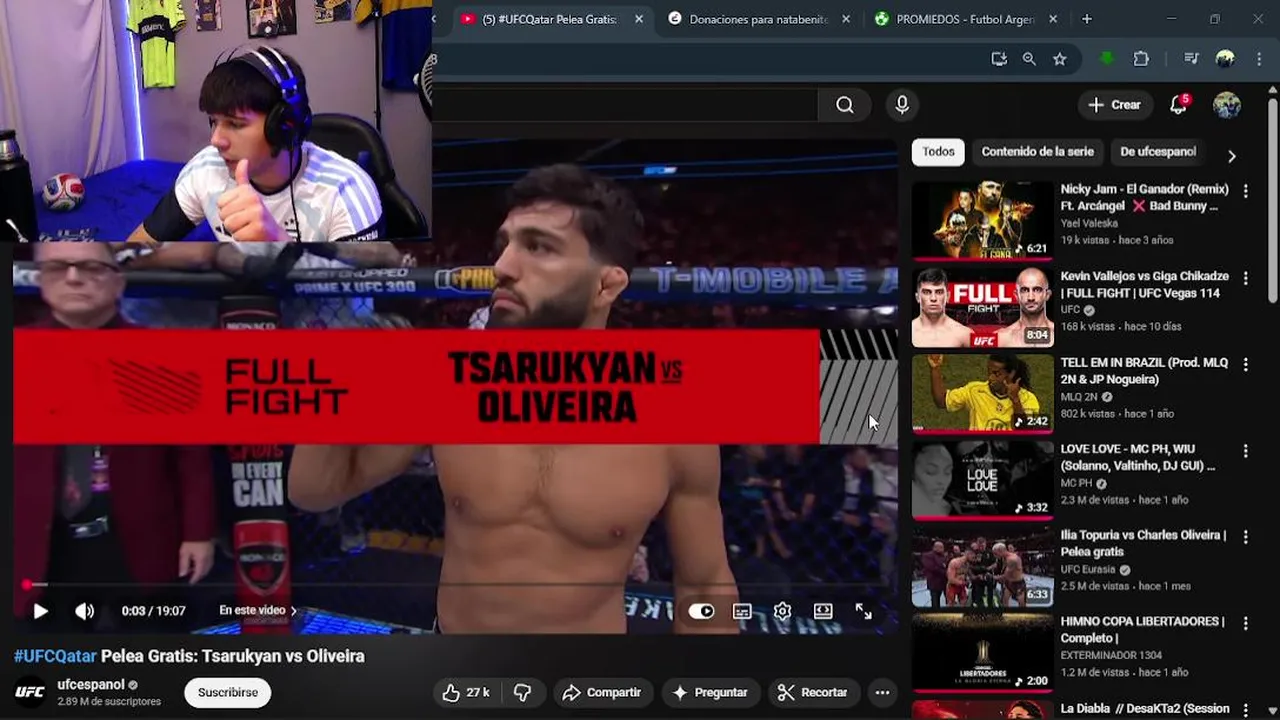Open the Nicky Jam El Ganador thumbnail
Image resolution: width=1280 pixels, height=720 pixels.
point(982,220)
